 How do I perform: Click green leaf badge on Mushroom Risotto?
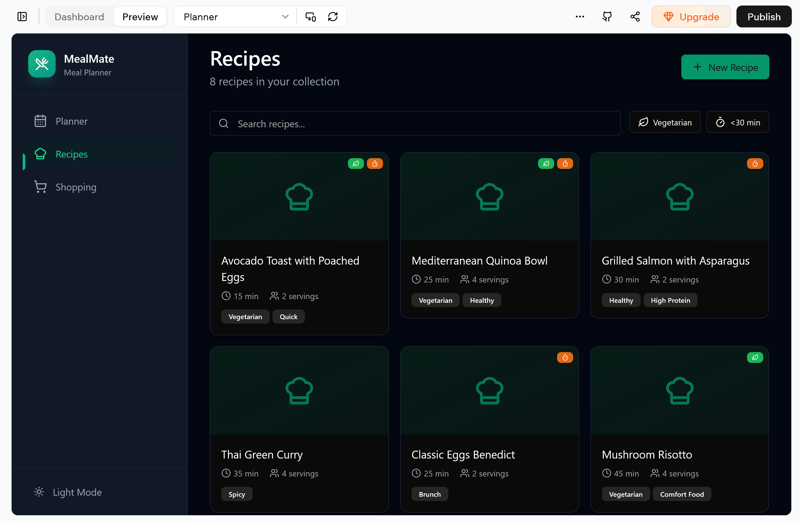755,357
